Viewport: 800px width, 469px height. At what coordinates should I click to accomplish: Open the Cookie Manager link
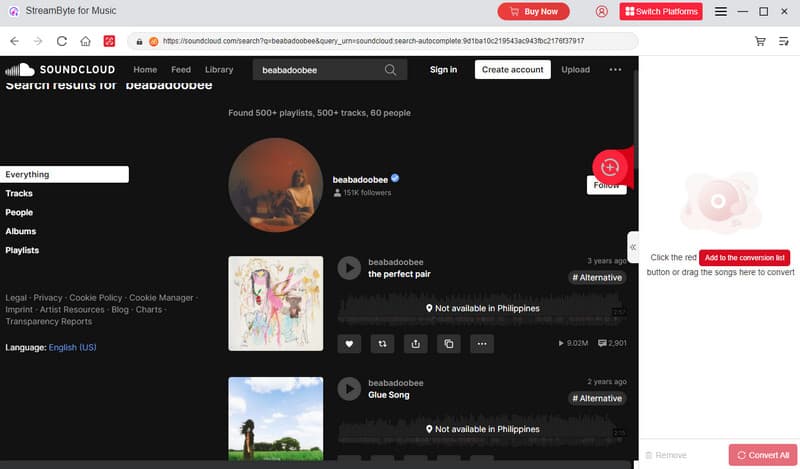[x=161, y=298]
